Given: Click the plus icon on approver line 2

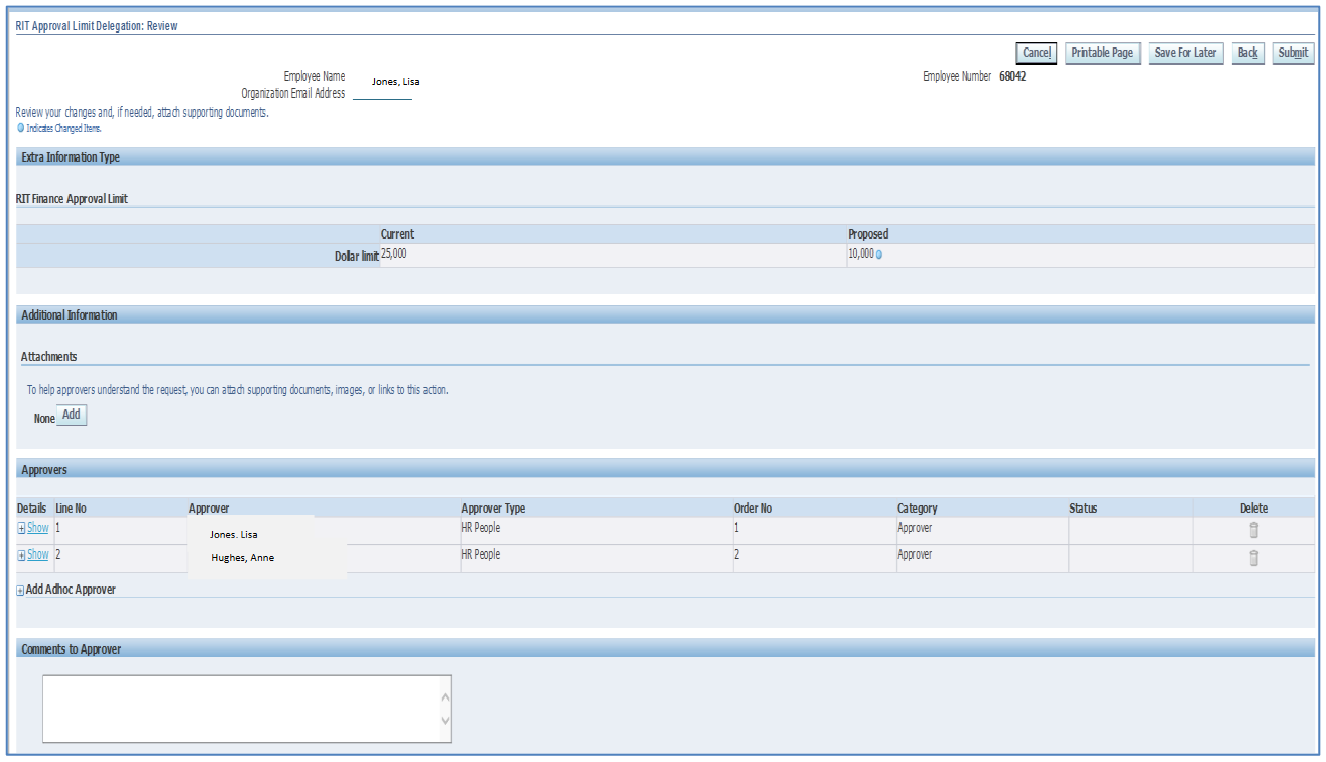Looking at the screenshot, I should point(22,556).
